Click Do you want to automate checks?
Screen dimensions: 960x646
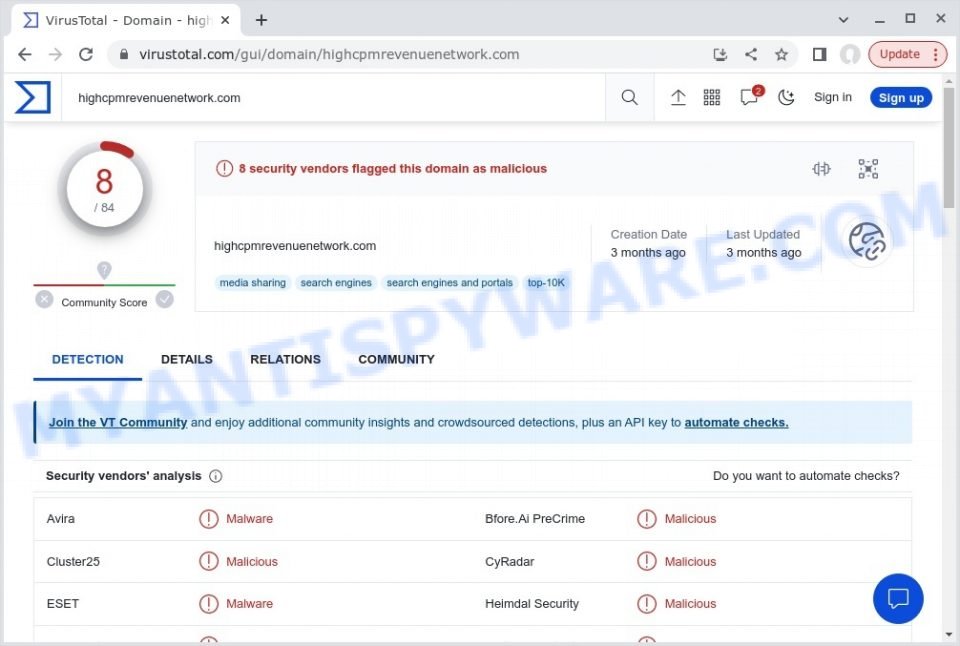(x=806, y=476)
